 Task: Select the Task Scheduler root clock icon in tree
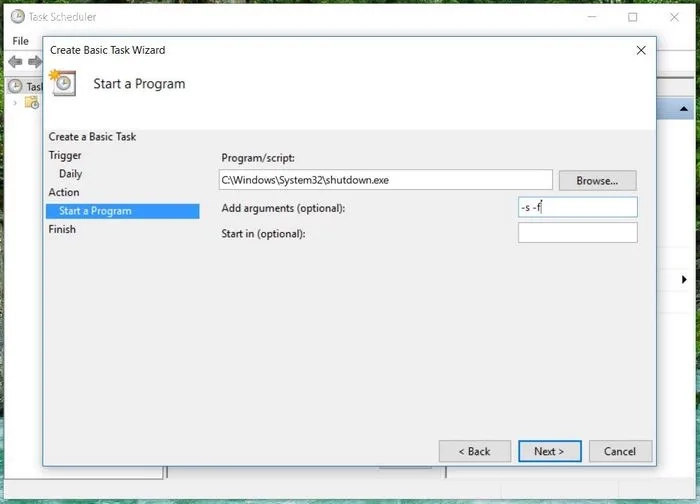[x=15, y=86]
